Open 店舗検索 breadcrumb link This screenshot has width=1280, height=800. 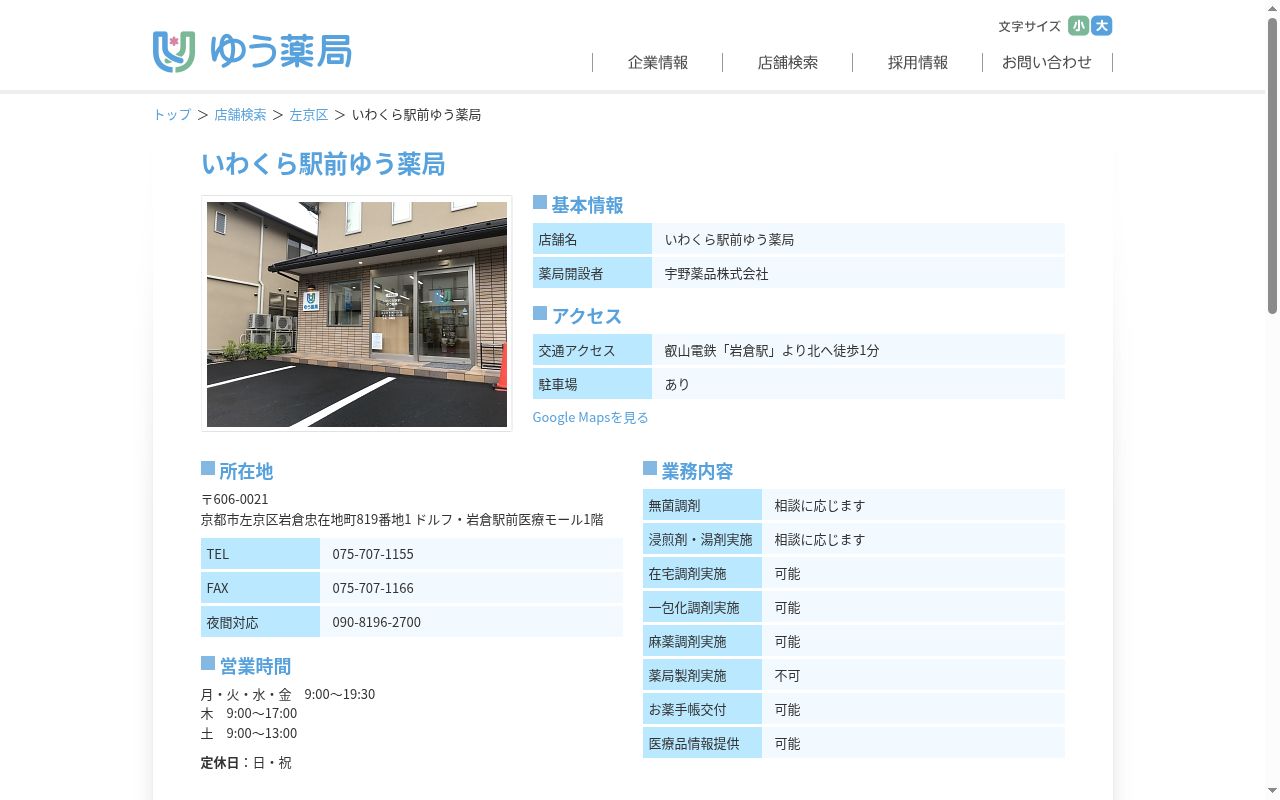tap(240, 115)
